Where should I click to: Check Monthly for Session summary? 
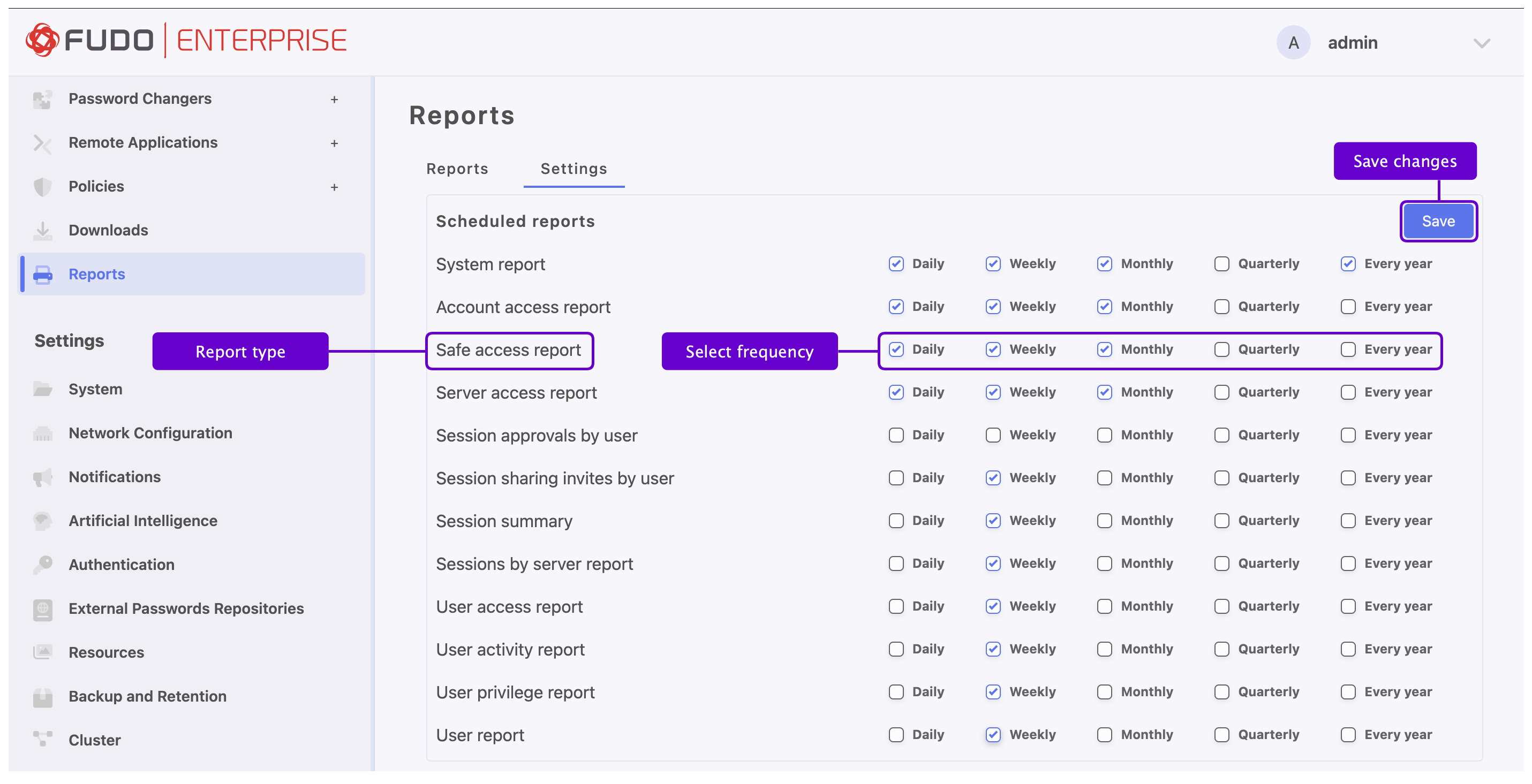click(x=1104, y=521)
